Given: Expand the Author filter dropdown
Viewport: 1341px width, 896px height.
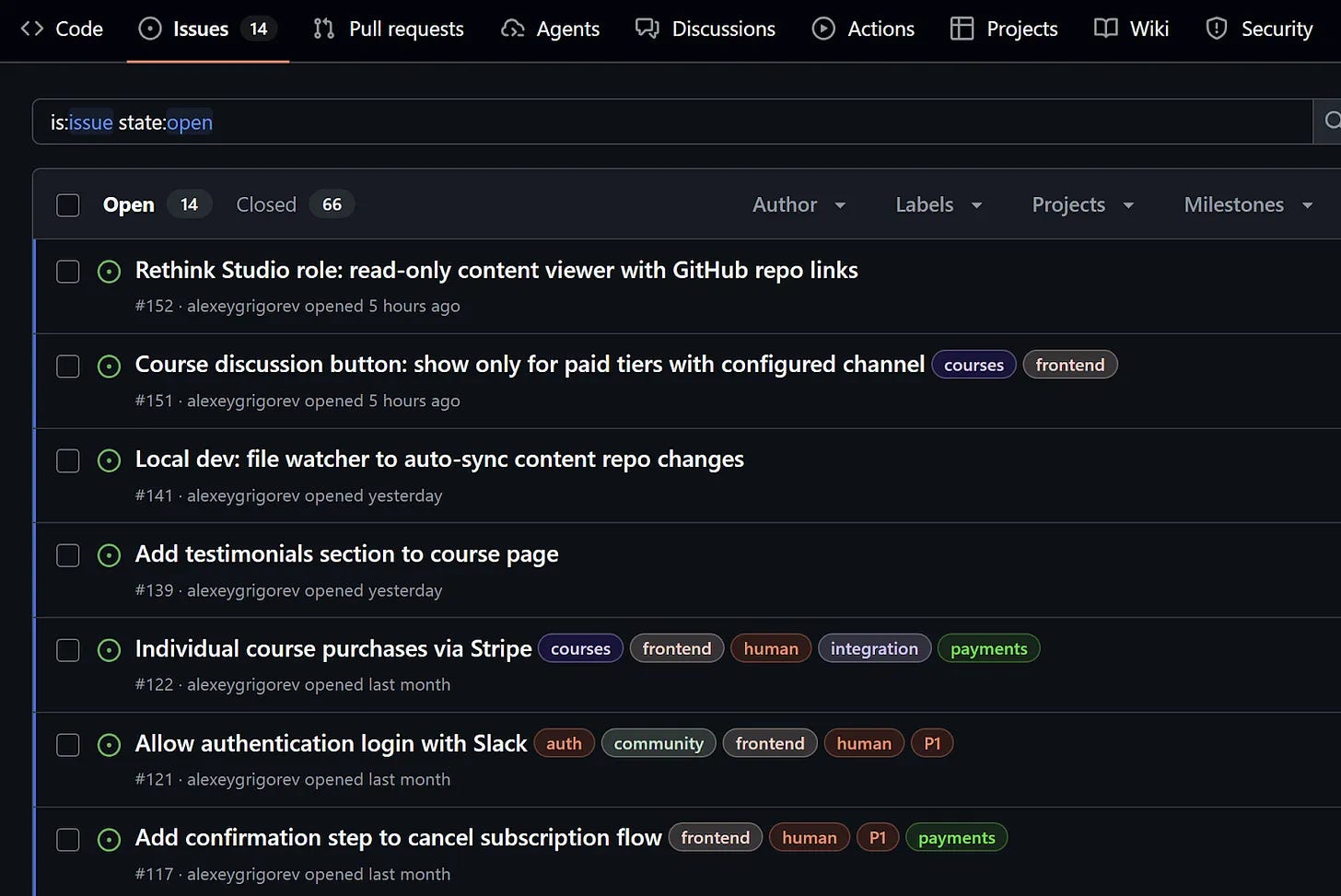Looking at the screenshot, I should click(x=799, y=204).
